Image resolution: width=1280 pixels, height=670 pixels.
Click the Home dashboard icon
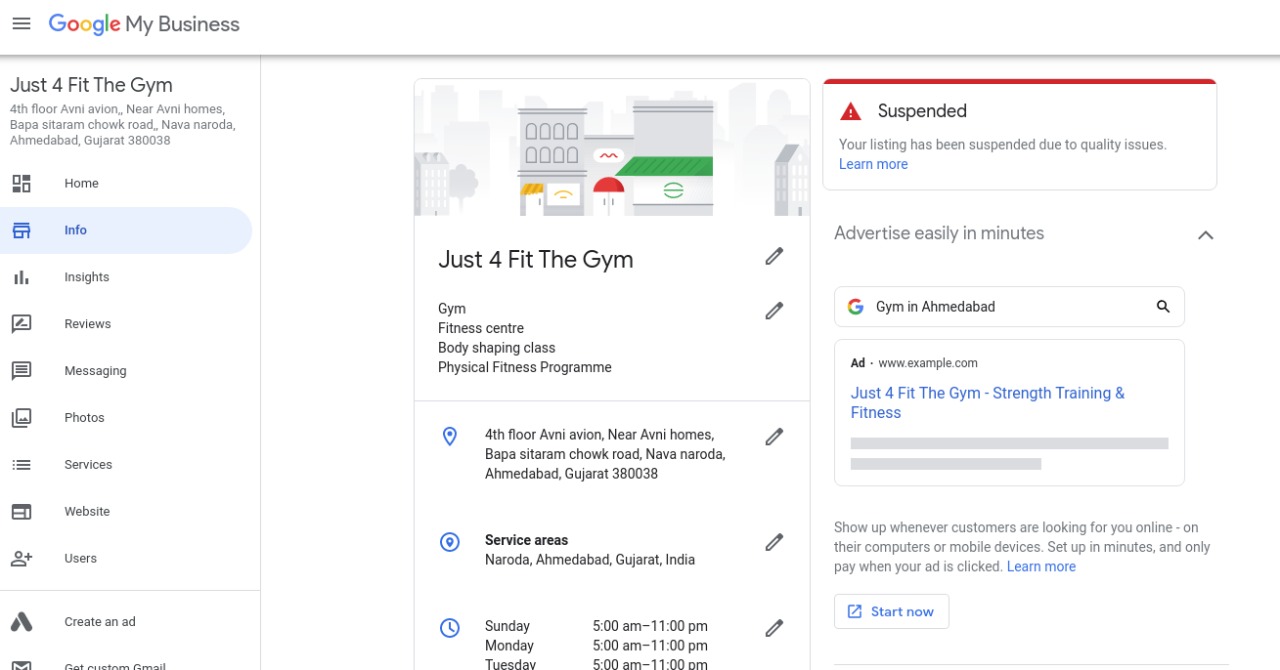(x=21, y=183)
